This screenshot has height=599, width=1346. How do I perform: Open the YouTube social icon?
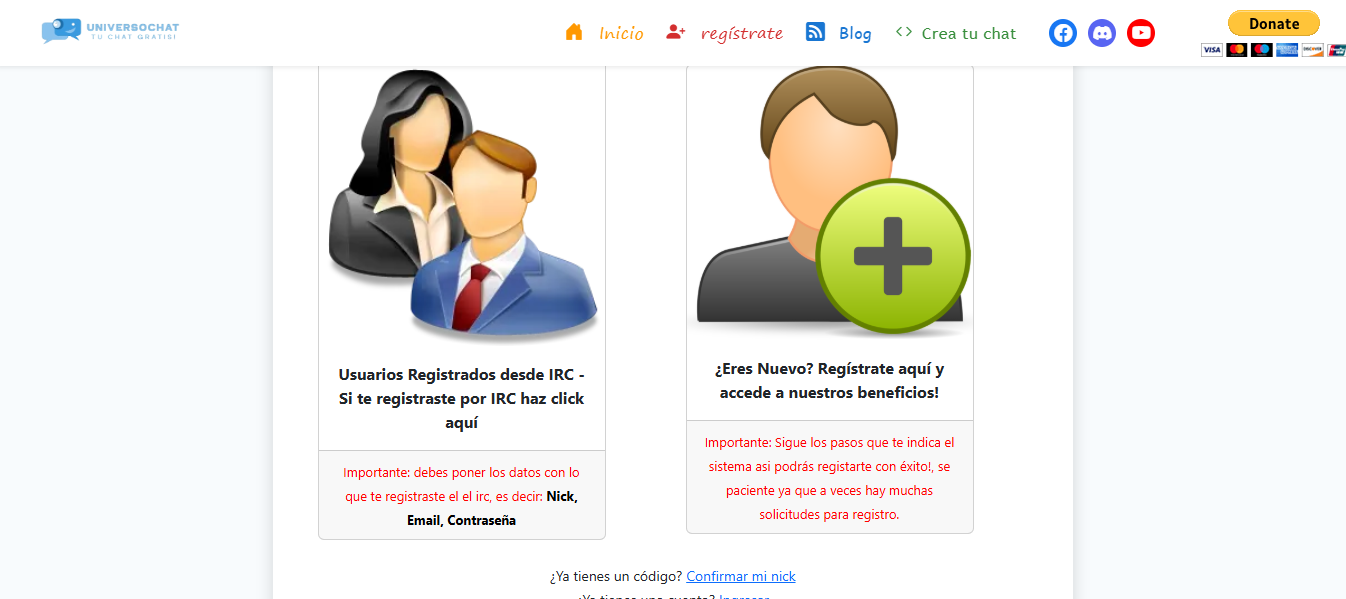(1141, 33)
